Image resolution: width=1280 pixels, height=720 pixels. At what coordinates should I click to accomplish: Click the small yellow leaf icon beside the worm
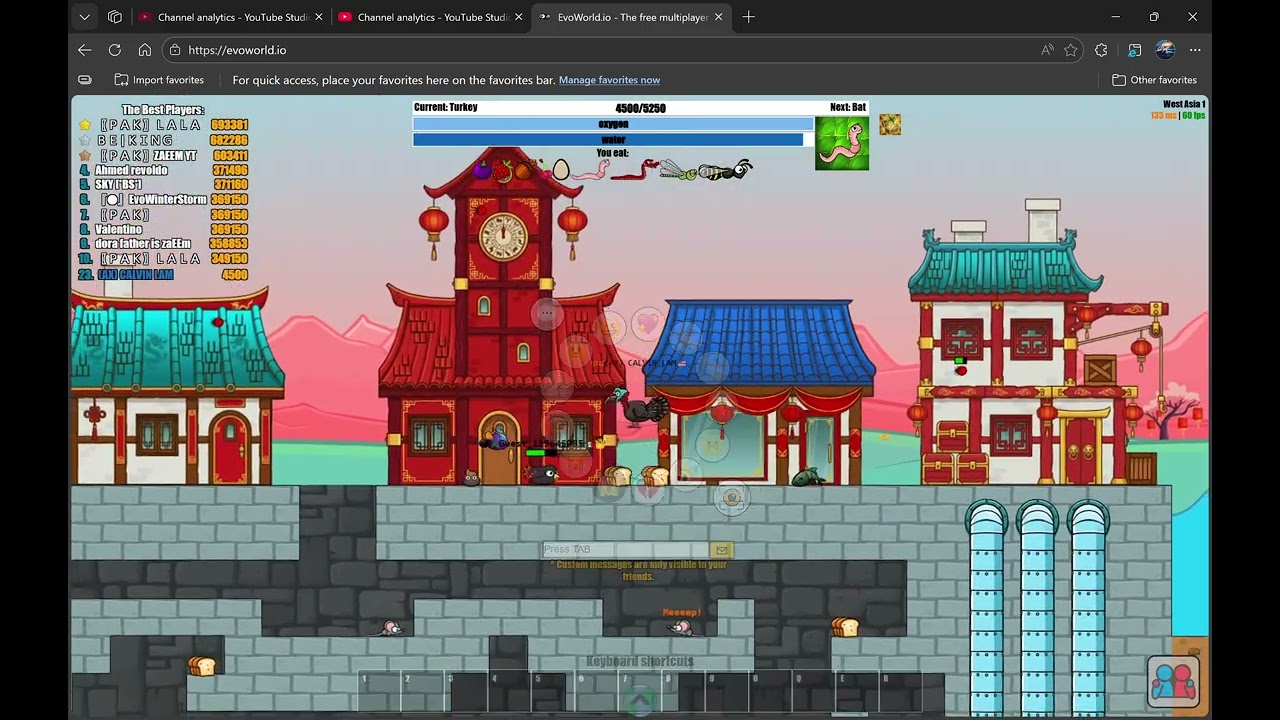[890, 124]
